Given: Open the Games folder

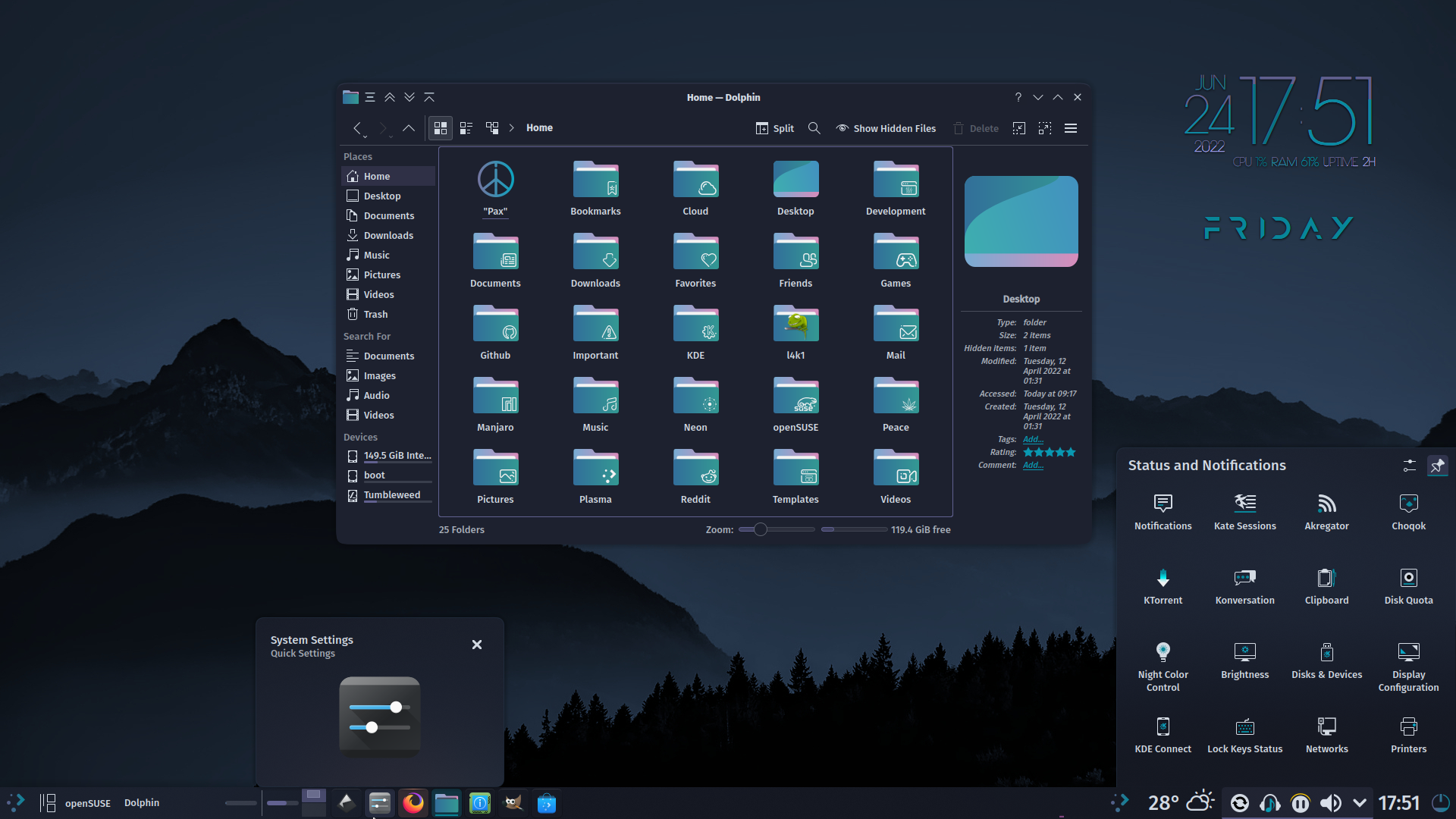Looking at the screenshot, I should tap(896, 260).
